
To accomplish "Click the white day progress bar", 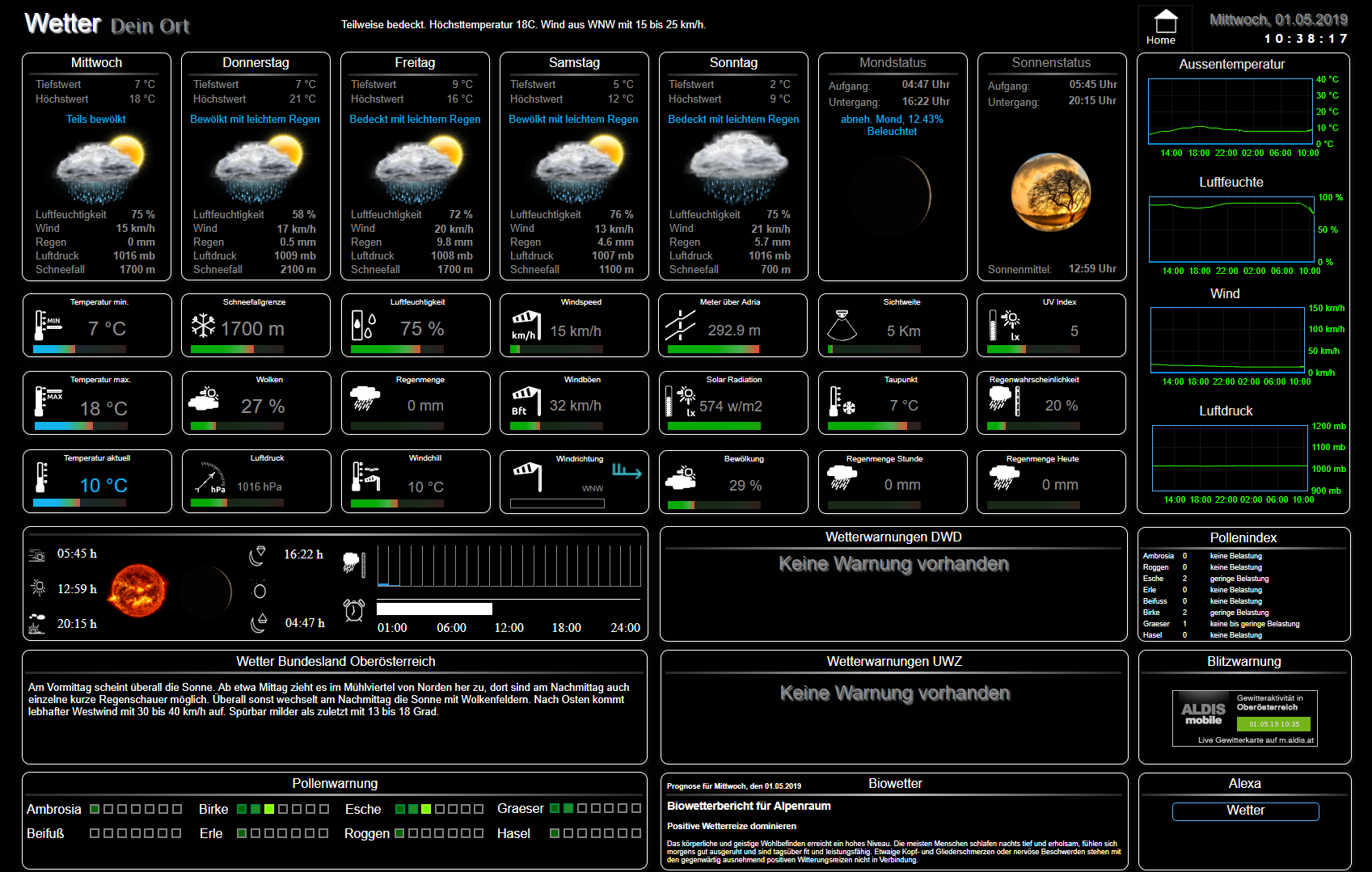I will 434,609.
